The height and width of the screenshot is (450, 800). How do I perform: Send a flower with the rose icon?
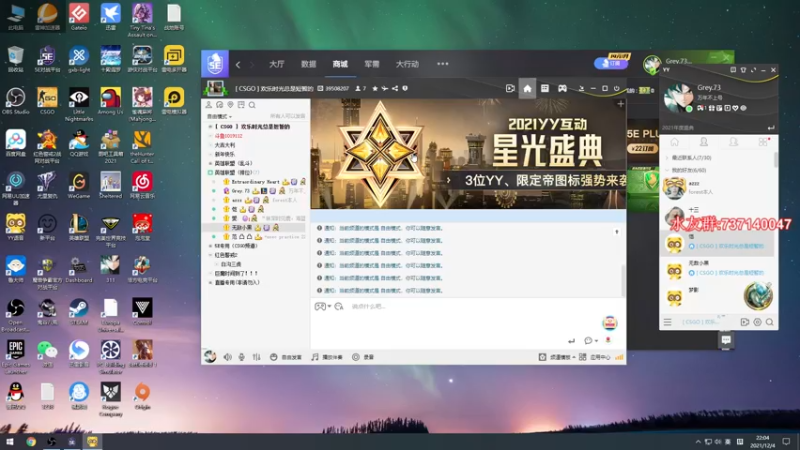click(608, 340)
